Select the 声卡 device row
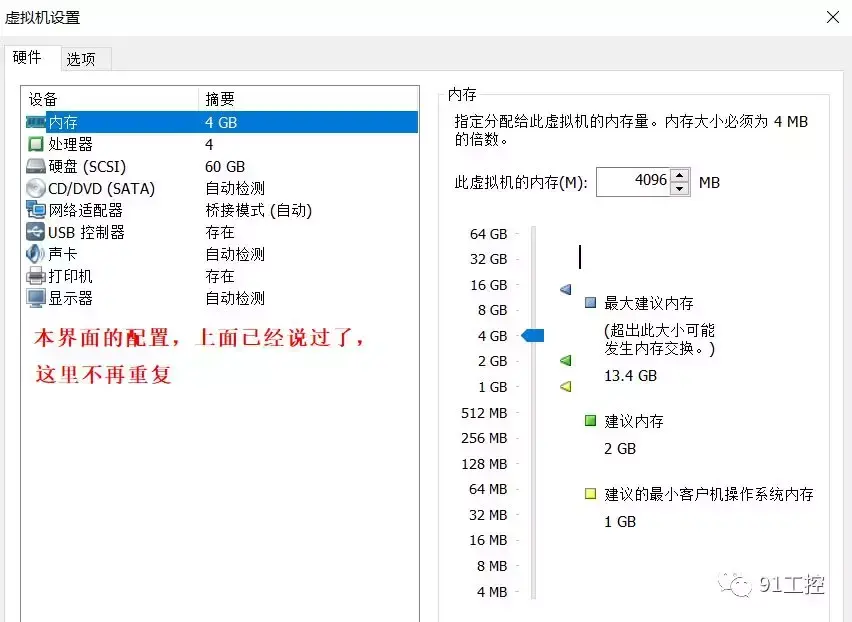The width and height of the screenshot is (852, 622). (222, 254)
